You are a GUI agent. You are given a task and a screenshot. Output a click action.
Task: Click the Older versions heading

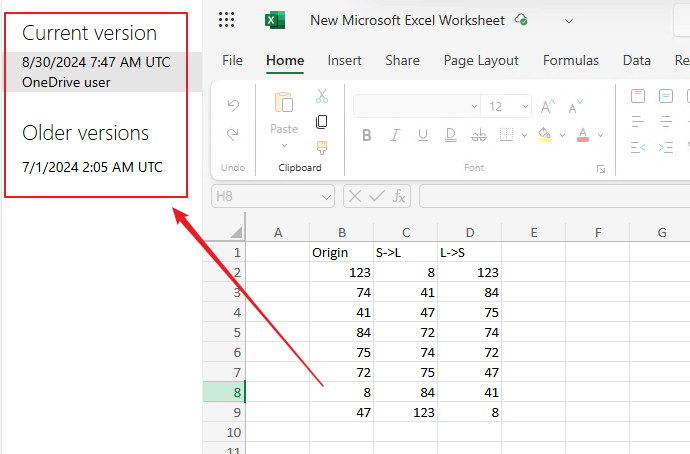[x=85, y=133]
